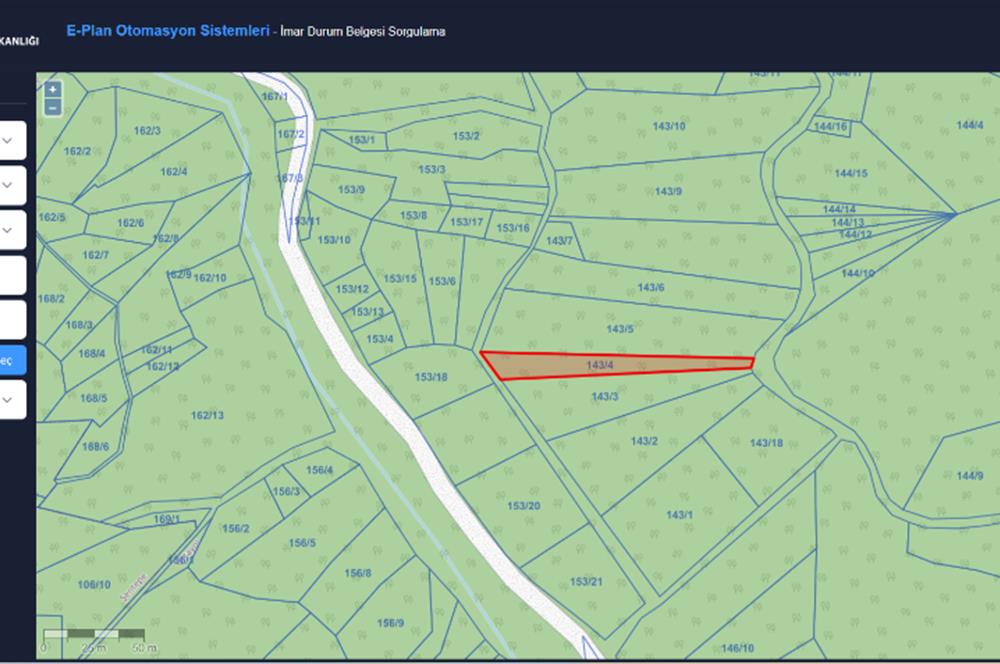Choose parcel 156/5 on the map
Viewport: 1000px width, 664px height.
click(x=302, y=543)
